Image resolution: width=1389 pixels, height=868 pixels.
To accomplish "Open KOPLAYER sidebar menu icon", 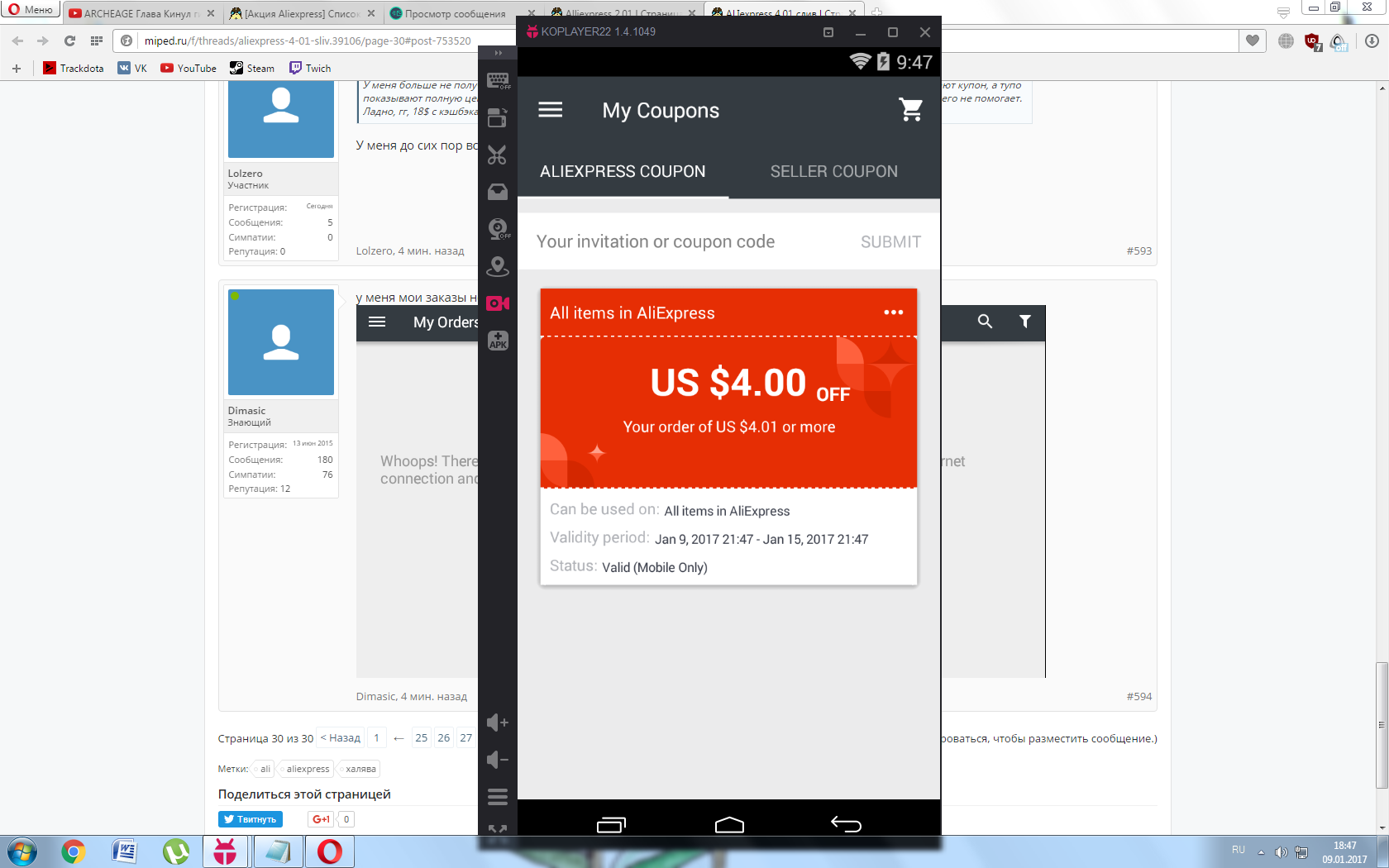I will click(x=498, y=797).
